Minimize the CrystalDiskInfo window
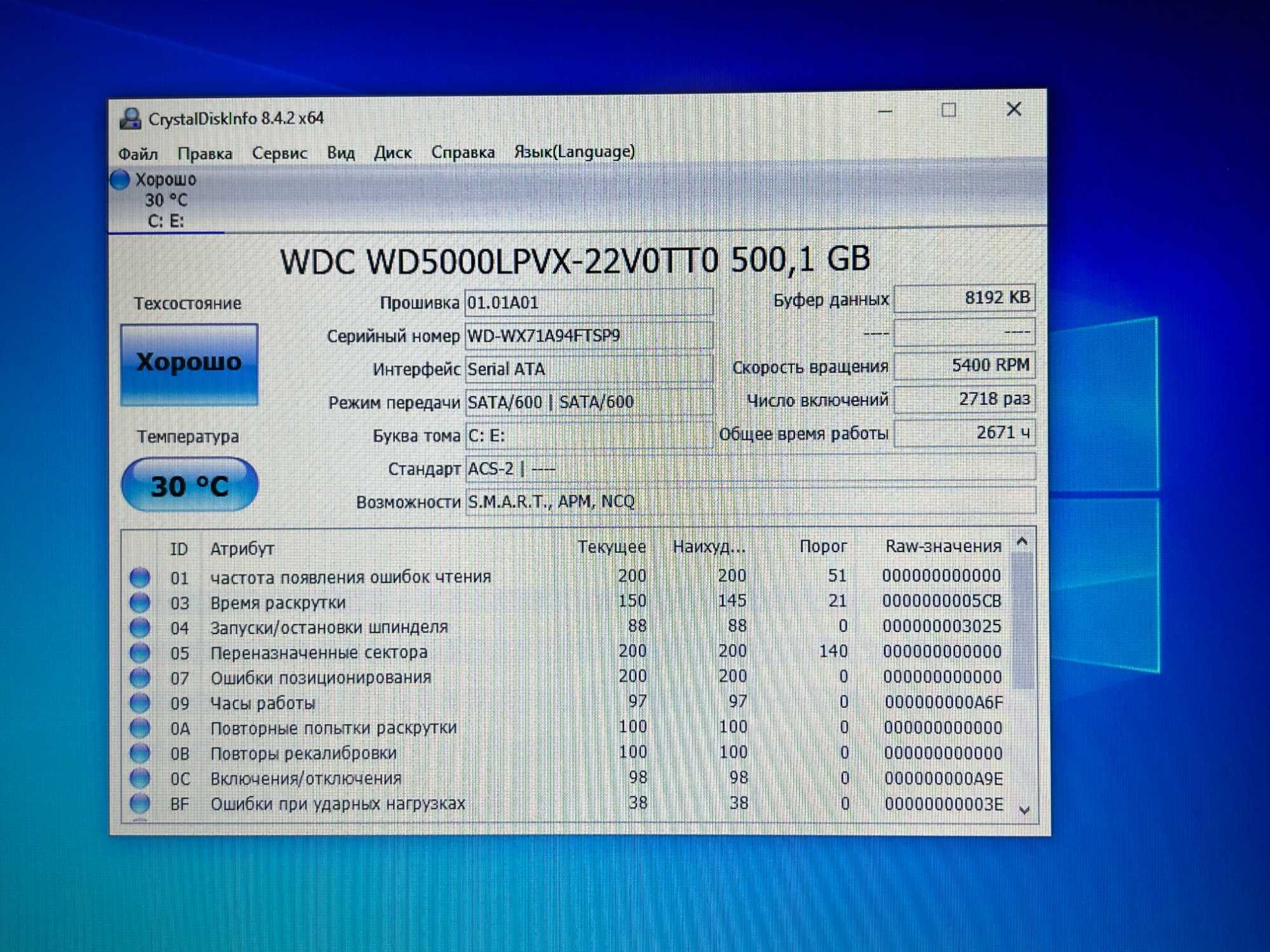The width and height of the screenshot is (1270, 952). coord(885,112)
